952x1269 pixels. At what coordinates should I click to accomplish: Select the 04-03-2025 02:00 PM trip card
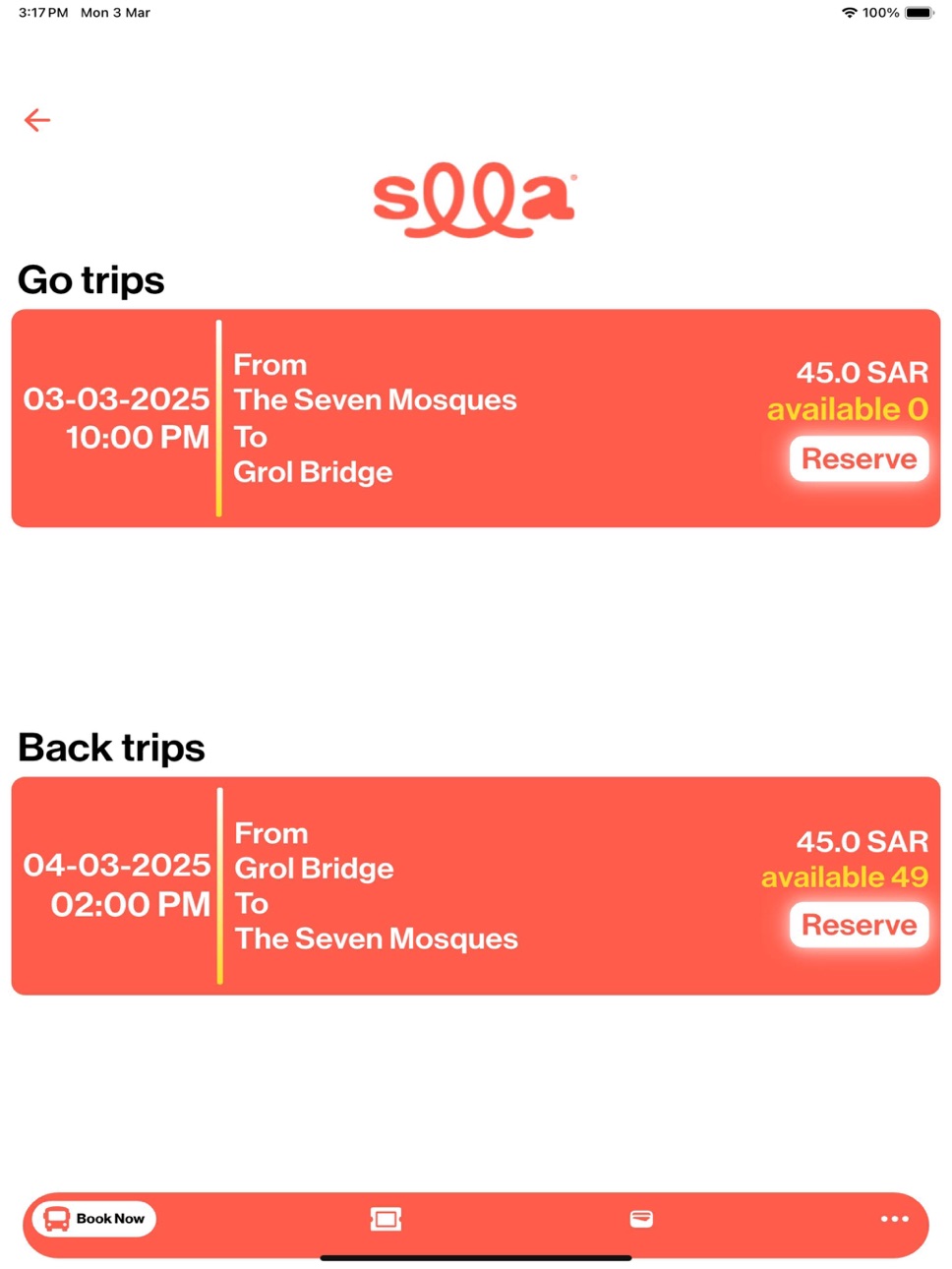click(x=476, y=885)
